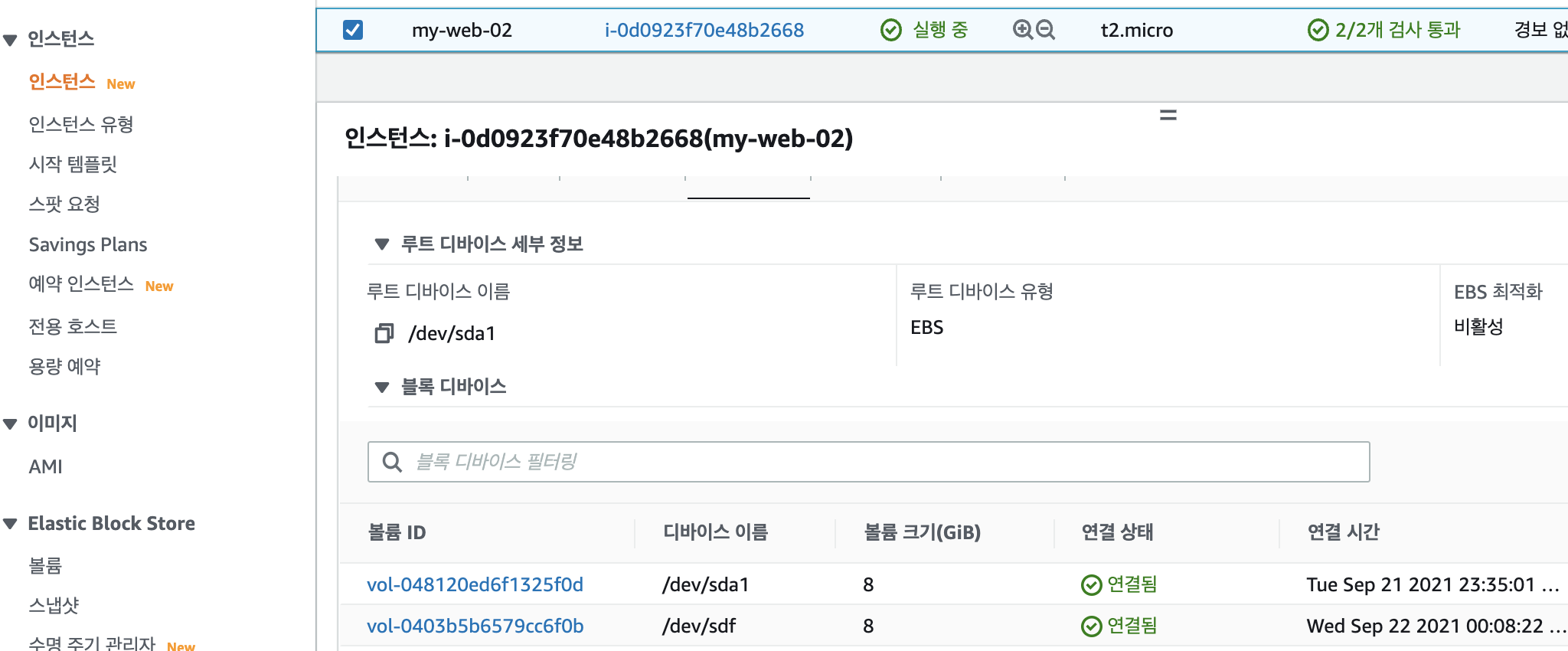Sort by 연결 시간 column header
The height and width of the screenshot is (651, 1568).
(x=1343, y=532)
